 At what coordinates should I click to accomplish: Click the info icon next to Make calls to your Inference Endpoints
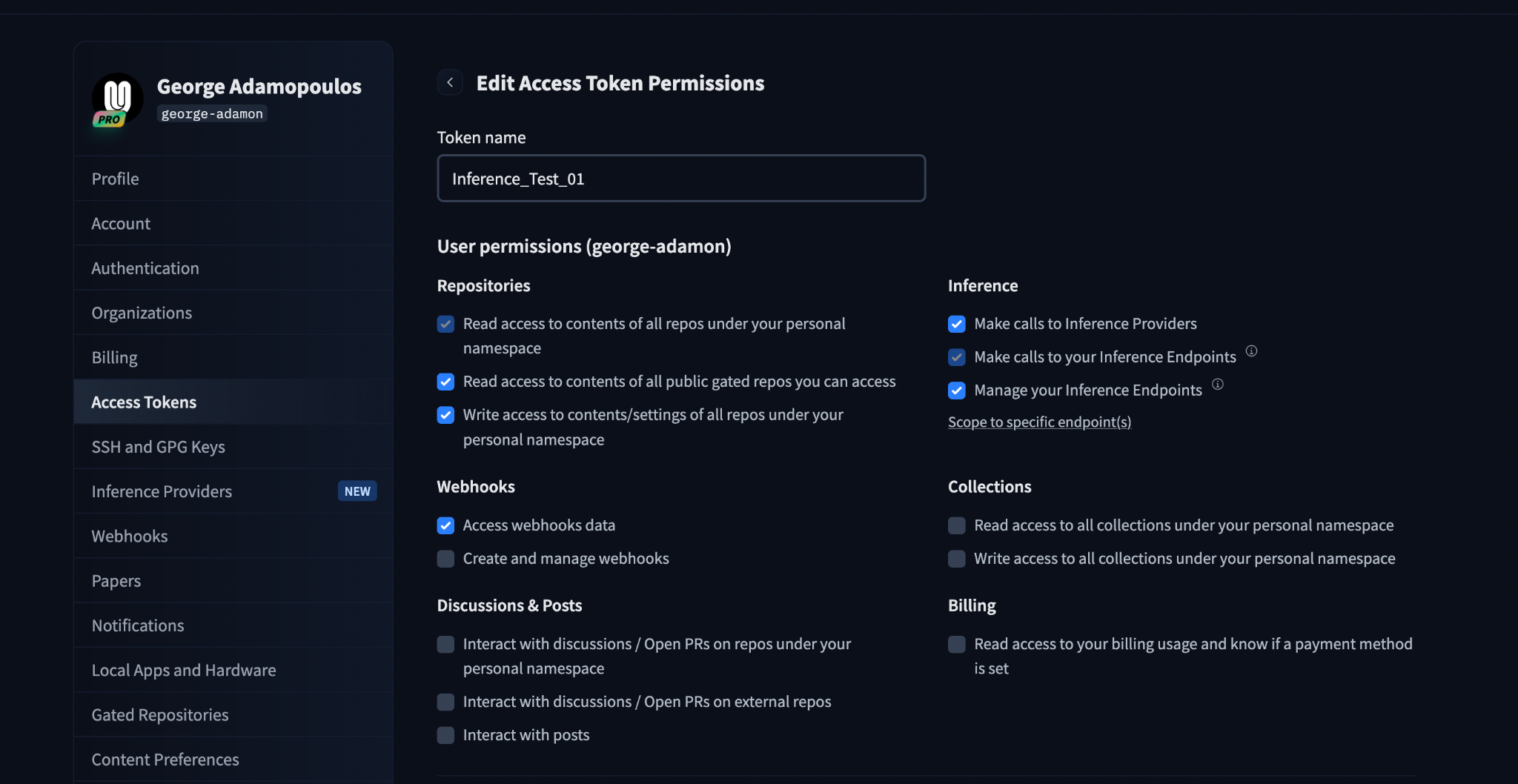point(1251,351)
